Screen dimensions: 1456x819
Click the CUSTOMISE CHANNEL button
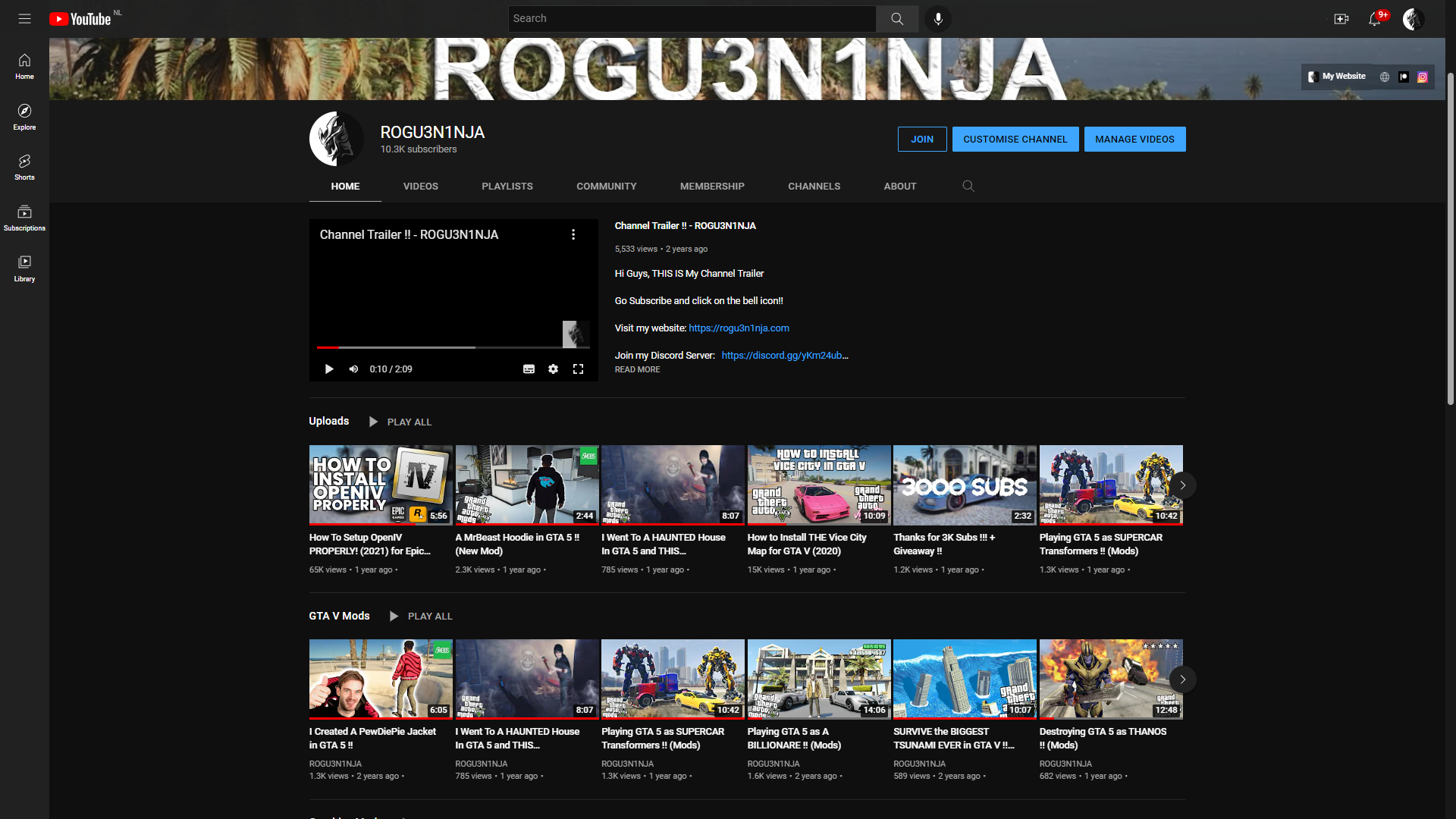click(1015, 139)
